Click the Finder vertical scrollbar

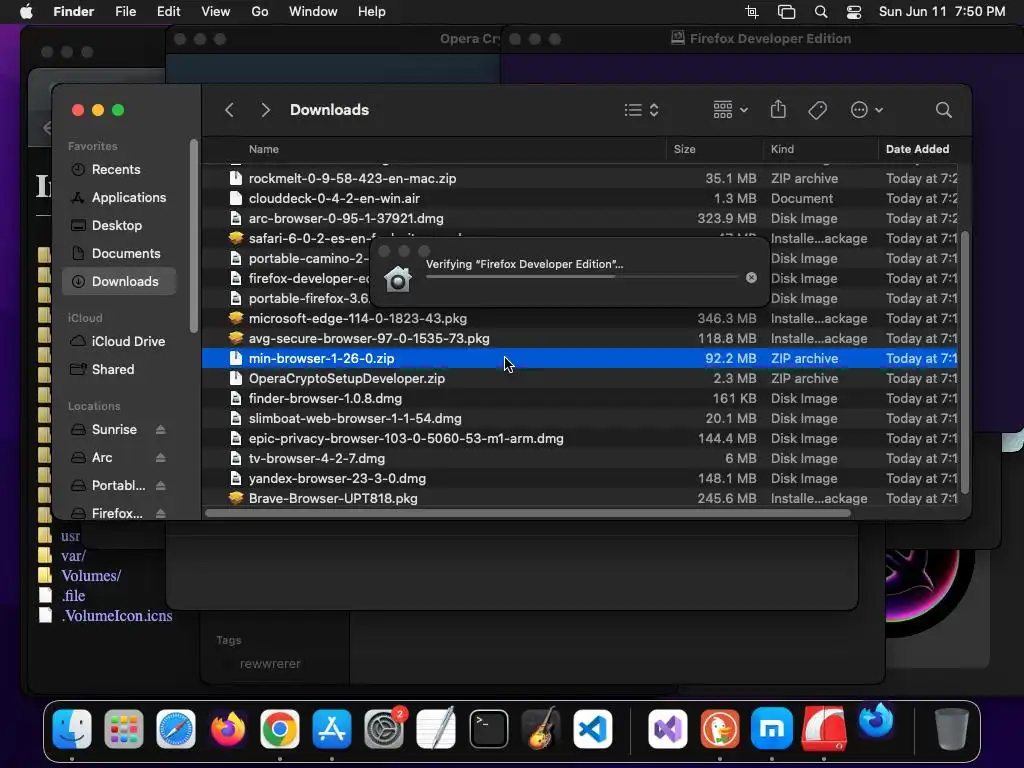pos(965,362)
